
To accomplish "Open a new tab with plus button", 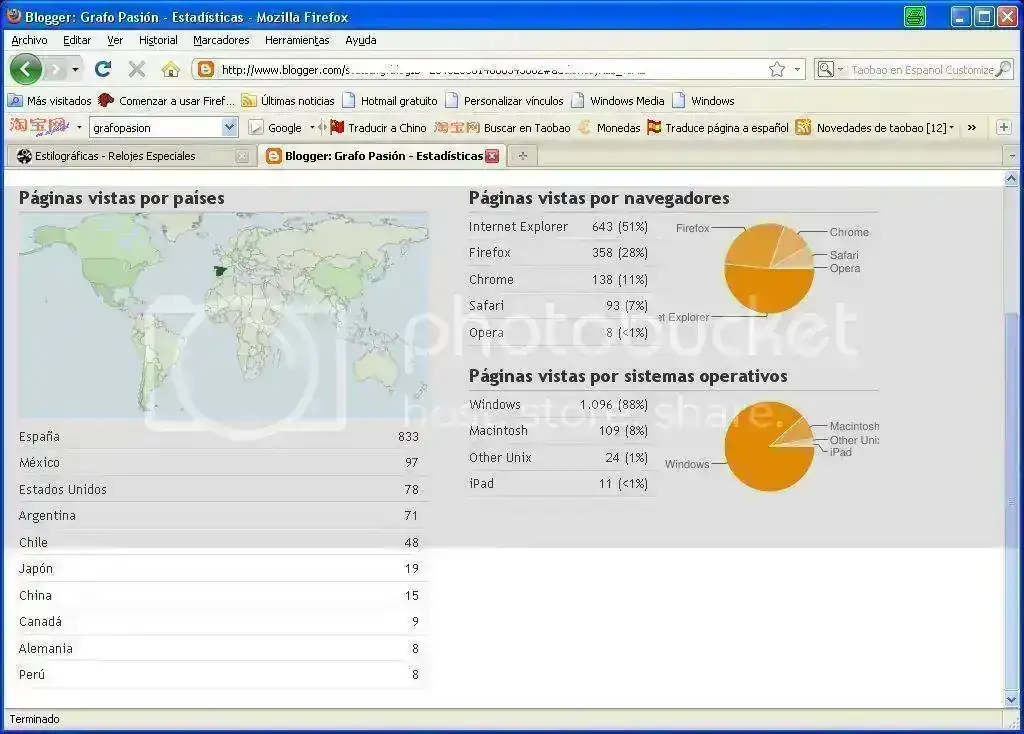I will (x=522, y=156).
